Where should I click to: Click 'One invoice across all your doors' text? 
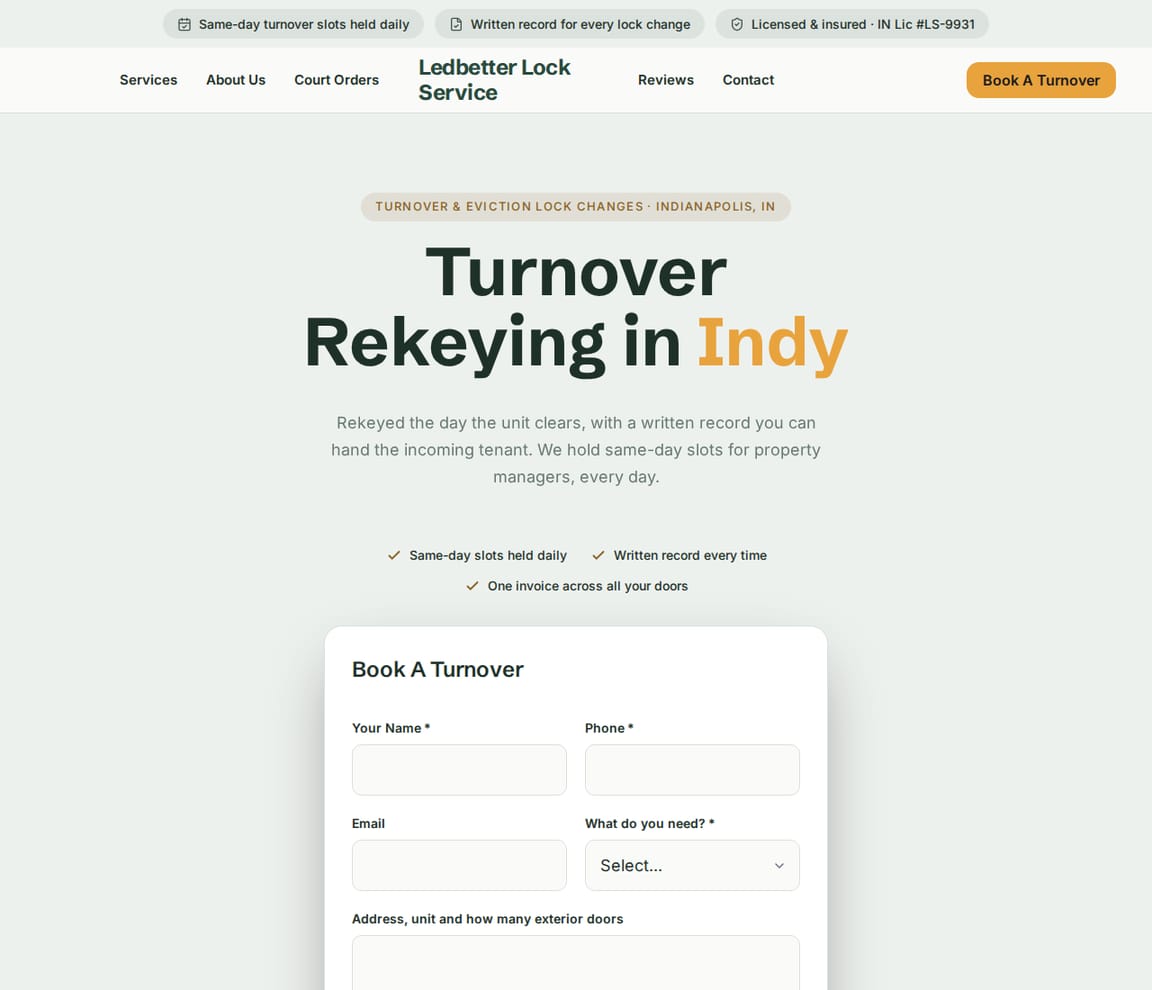[x=588, y=586]
